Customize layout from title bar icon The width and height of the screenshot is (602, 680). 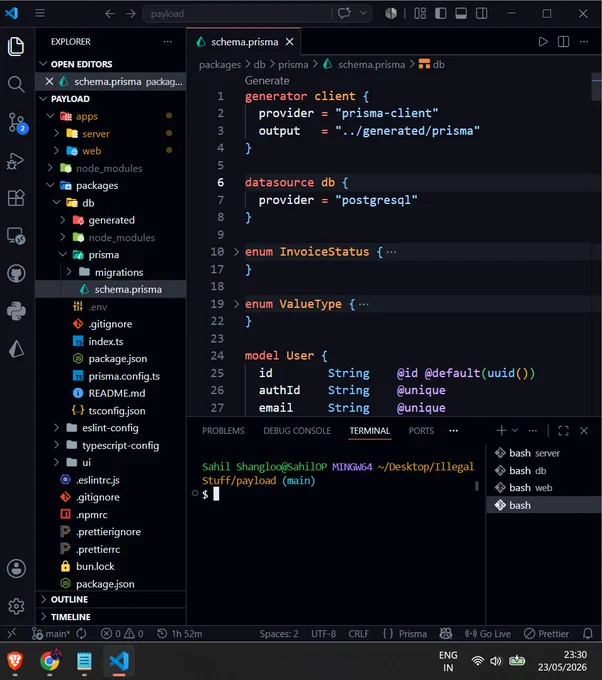pyautogui.click(x=420, y=13)
